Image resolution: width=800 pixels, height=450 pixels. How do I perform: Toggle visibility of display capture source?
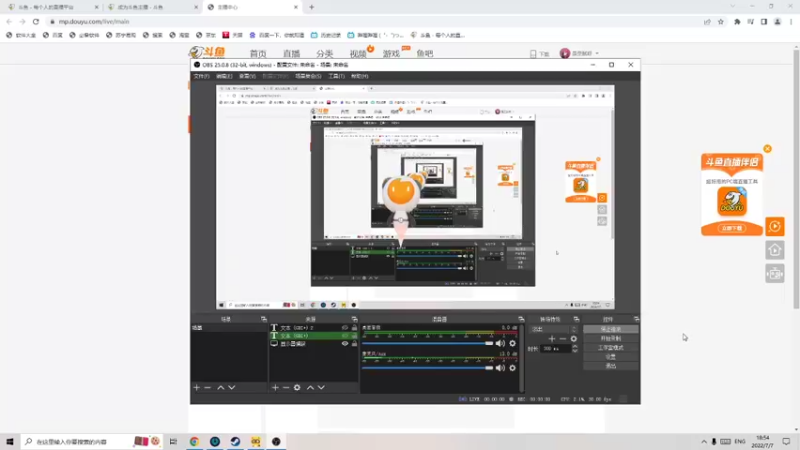[x=345, y=344]
